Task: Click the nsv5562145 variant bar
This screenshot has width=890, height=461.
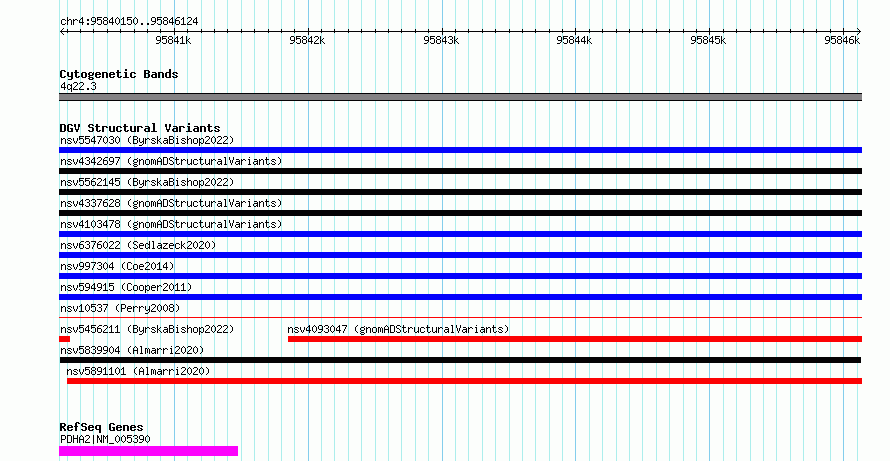Action: click(x=460, y=192)
